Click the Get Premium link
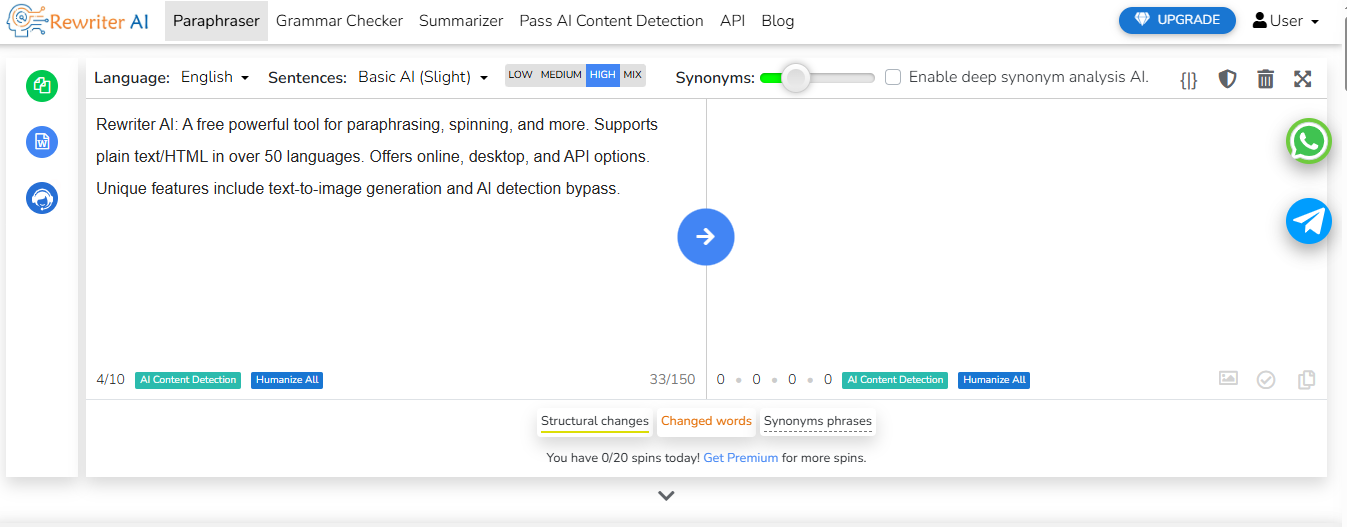This screenshot has height=527, width=1347. (740, 458)
